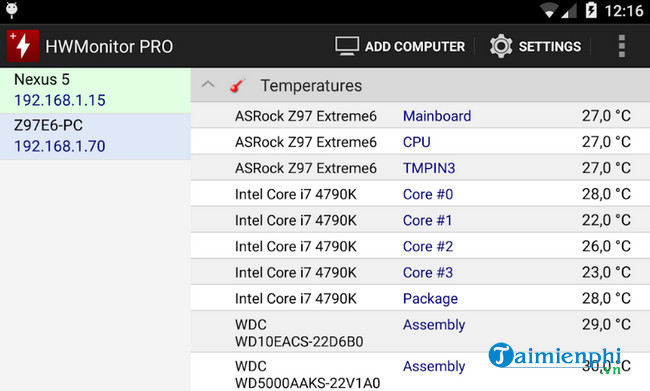The image size is (650, 391).
Task: Click the ADD COMPUTER button label
Action: tap(415, 46)
